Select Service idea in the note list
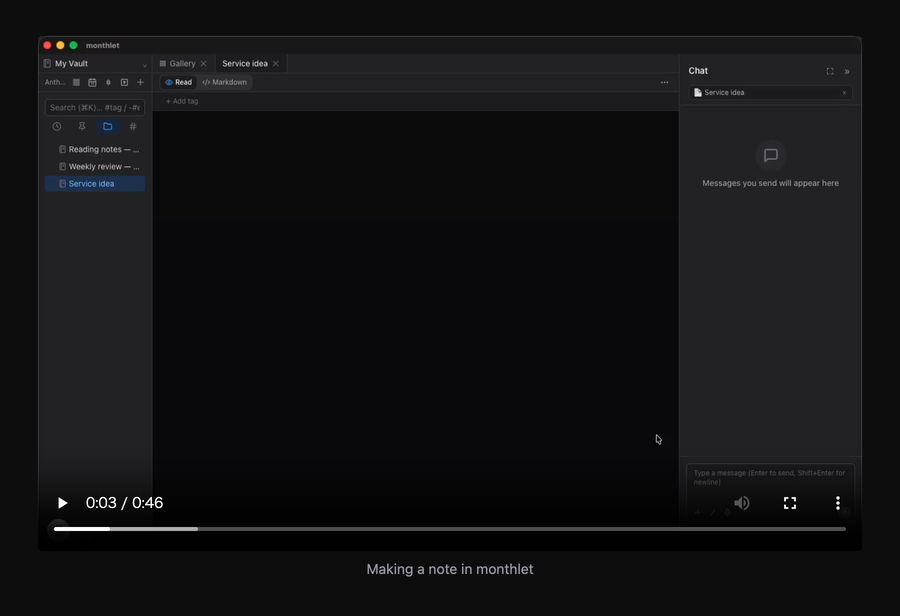This screenshot has height=616, width=900. (x=95, y=184)
